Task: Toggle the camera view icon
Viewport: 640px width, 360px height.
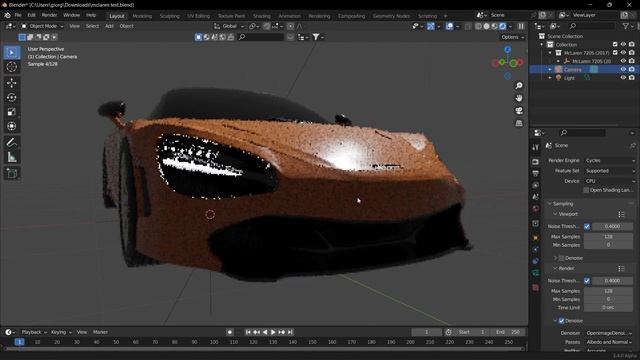Action: point(519,111)
